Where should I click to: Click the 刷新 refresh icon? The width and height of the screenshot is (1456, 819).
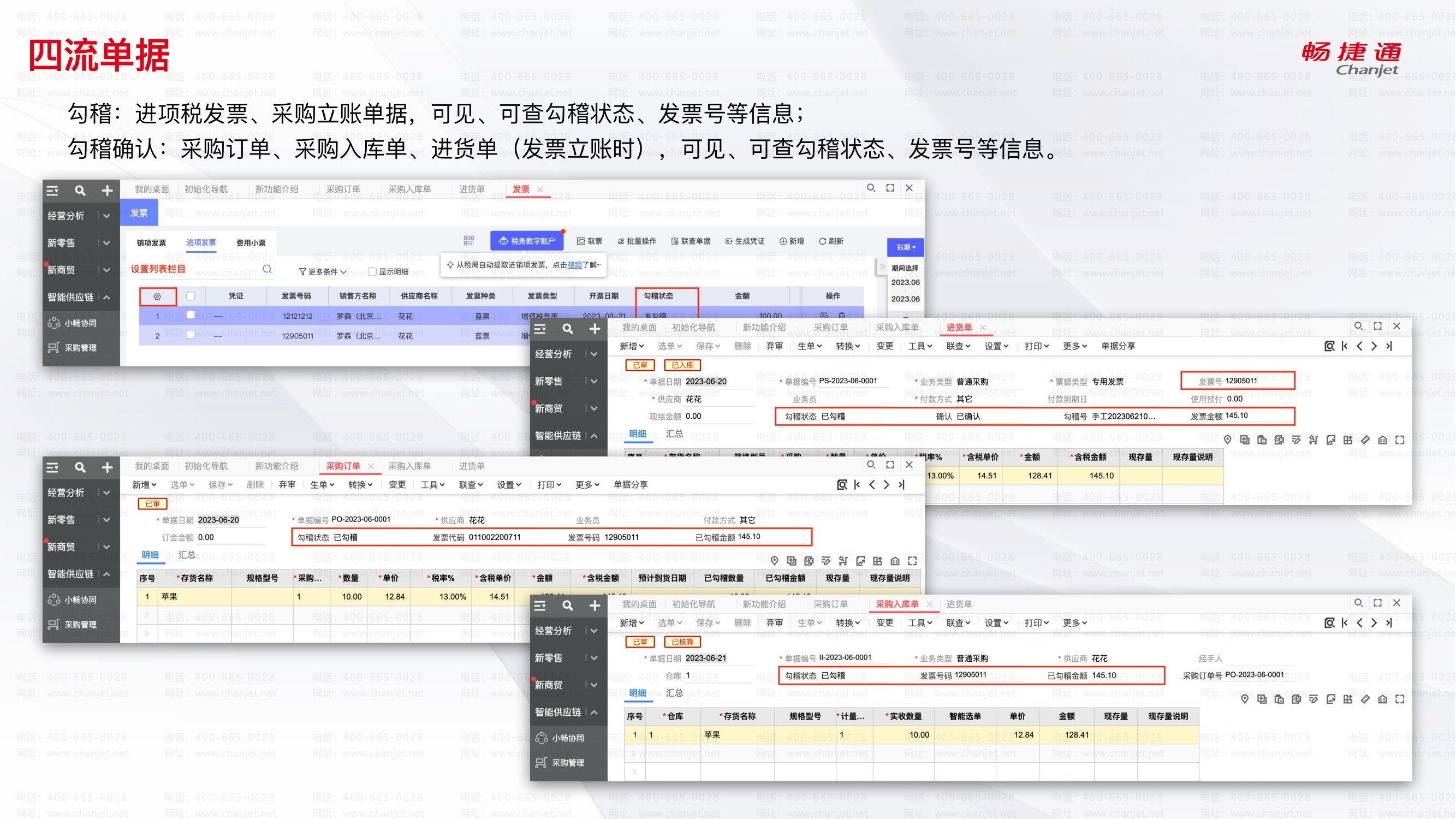823,241
